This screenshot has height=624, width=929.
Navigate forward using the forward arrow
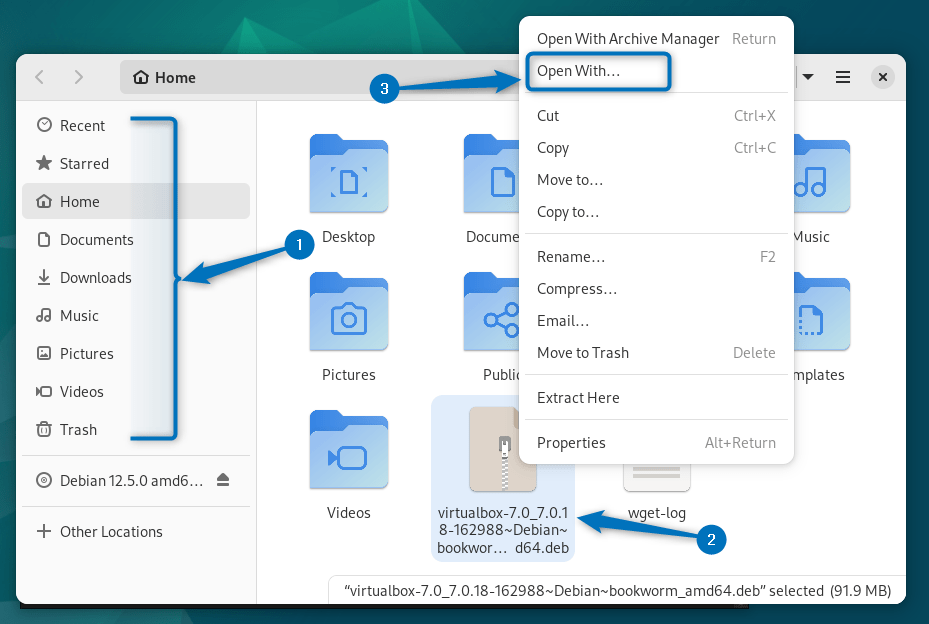click(x=78, y=77)
